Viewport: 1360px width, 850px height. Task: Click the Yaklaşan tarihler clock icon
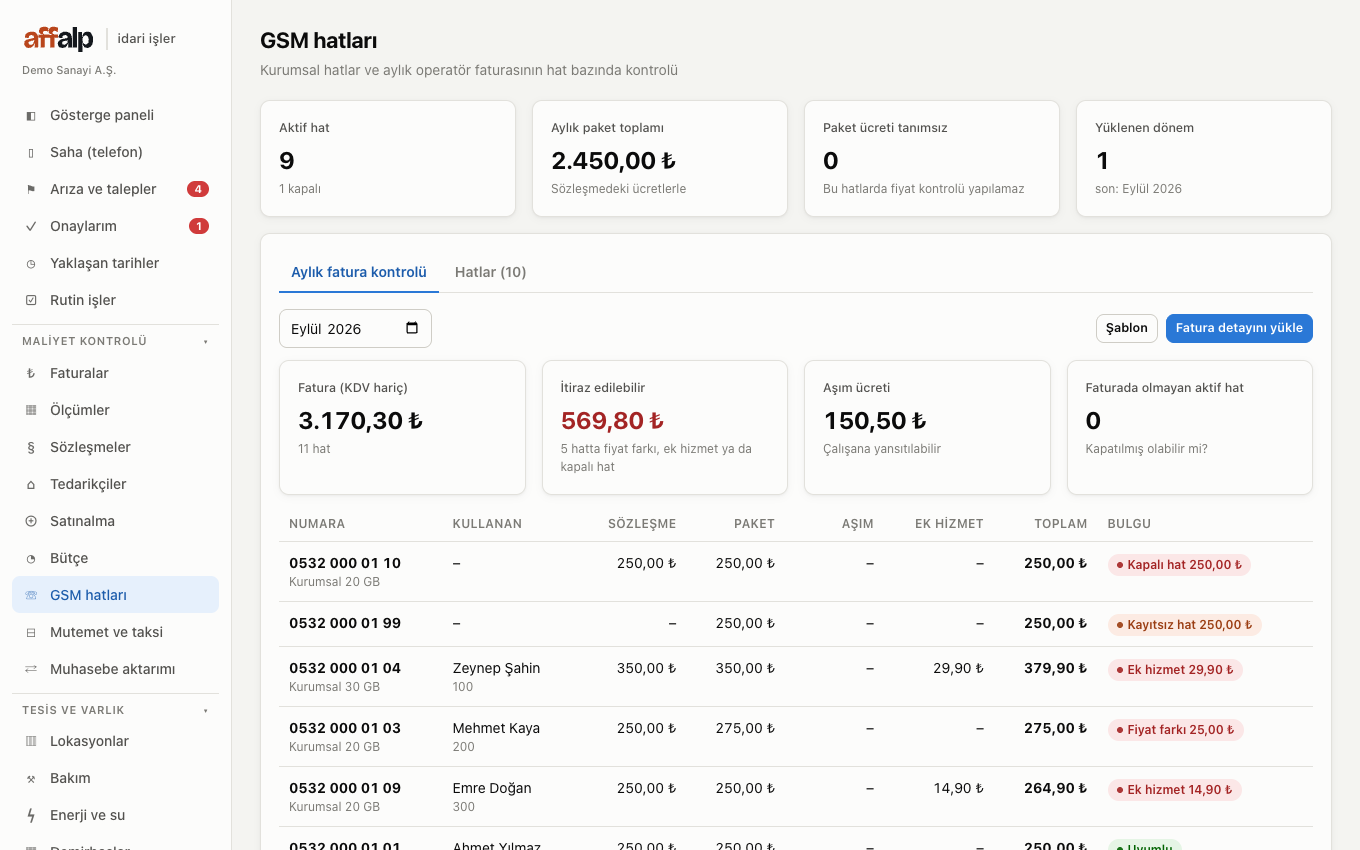31,264
